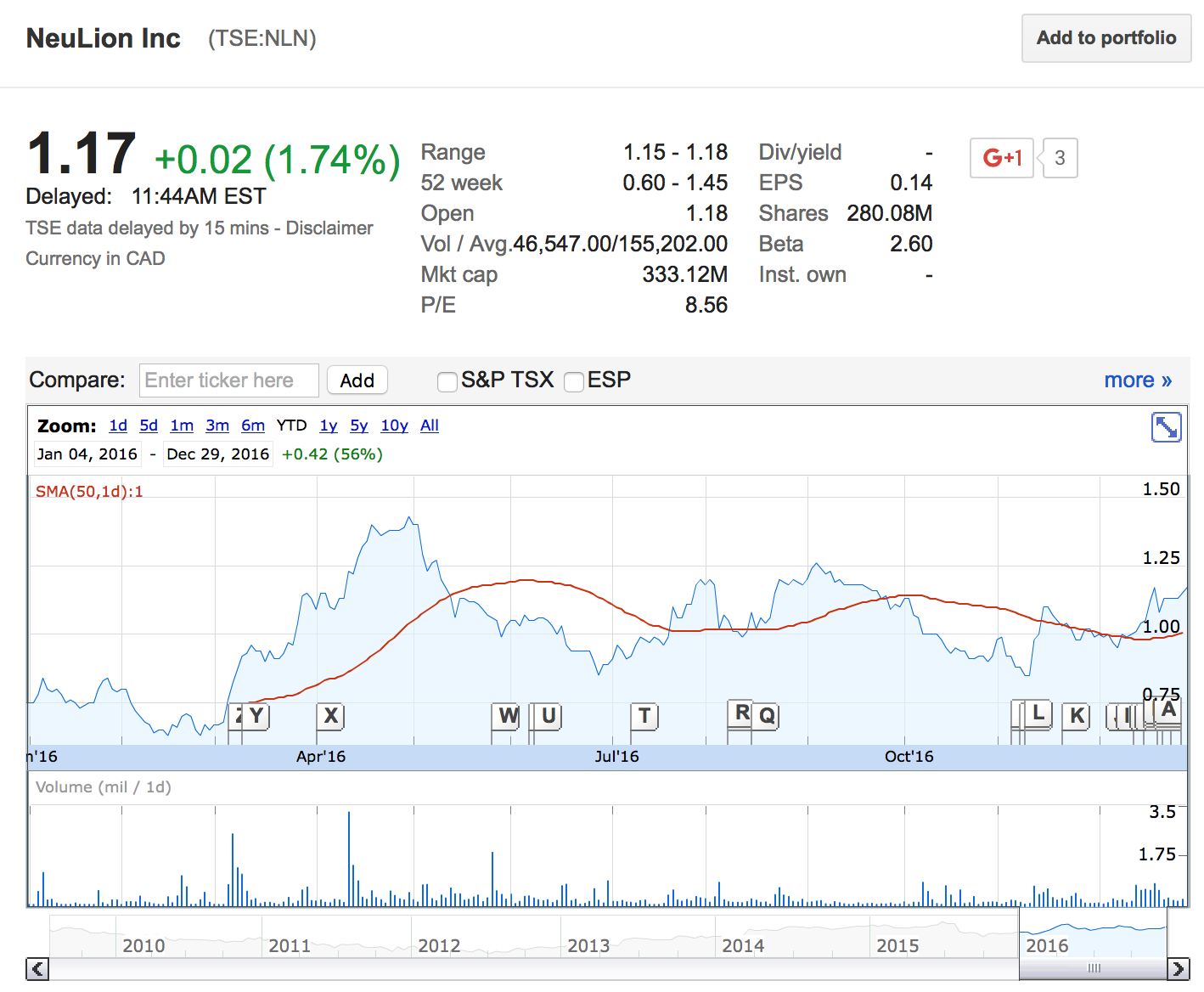Set chart zoom to 1m
This screenshot has height=992, width=1204.
[182, 426]
